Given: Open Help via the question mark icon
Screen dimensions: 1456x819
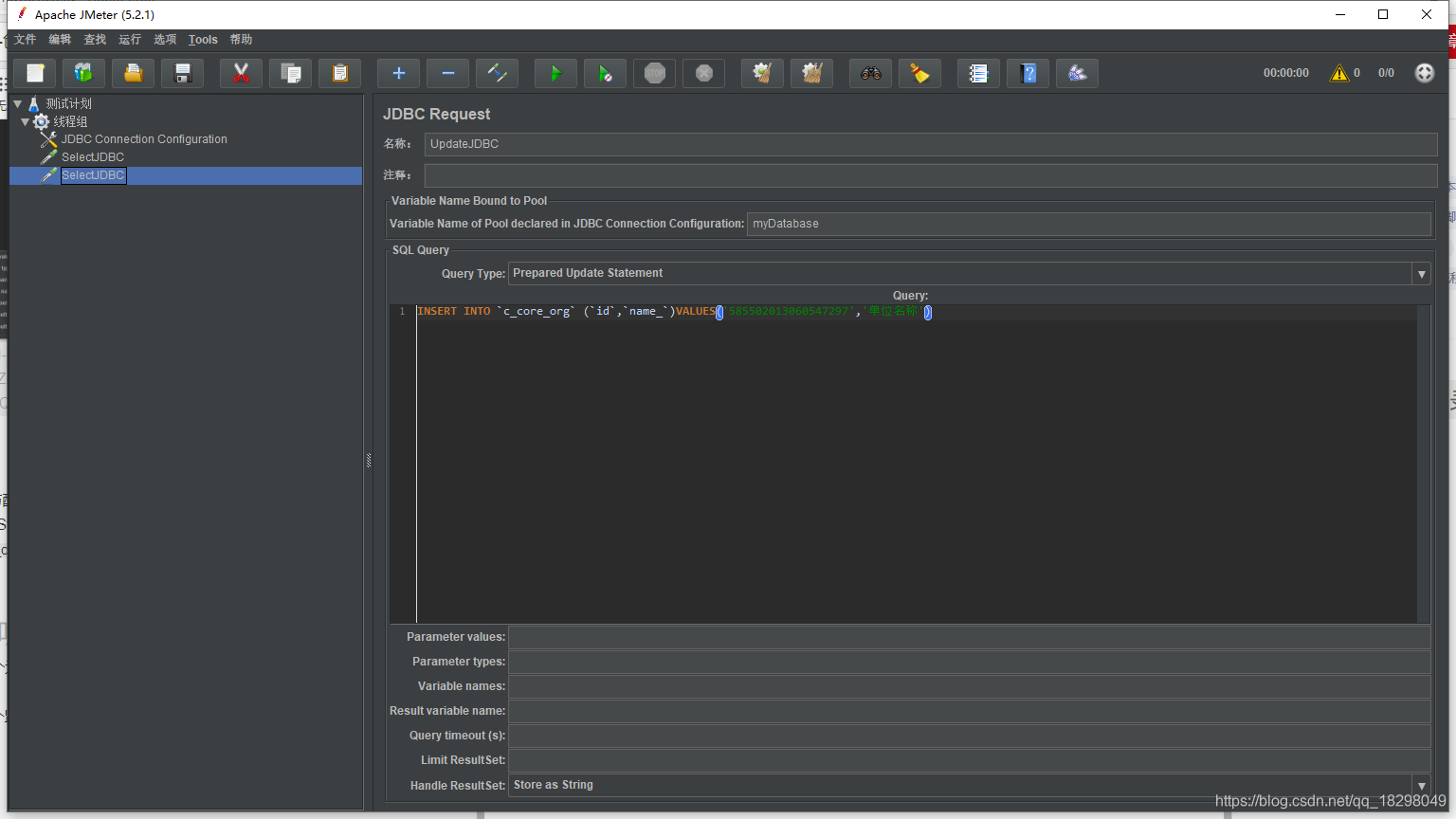Looking at the screenshot, I should tap(1028, 73).
